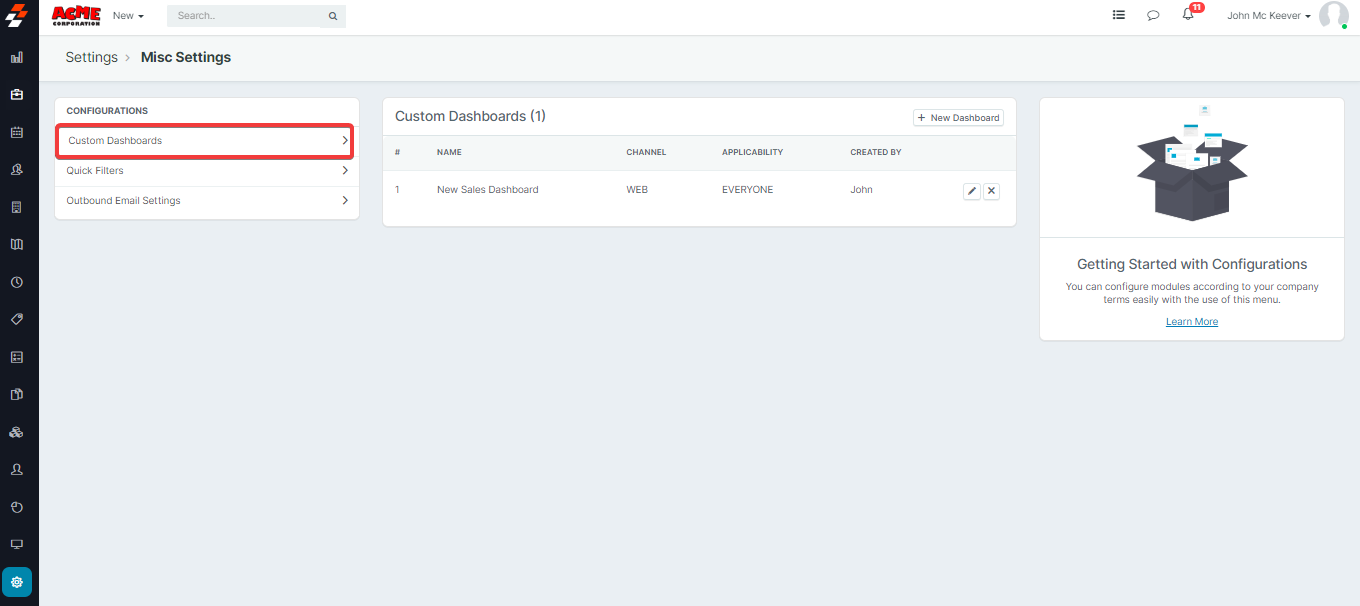The width and height of the screenshot is (1360, 606).
Task: Click the price tag sidebar icon
Action: coord(17,319)
